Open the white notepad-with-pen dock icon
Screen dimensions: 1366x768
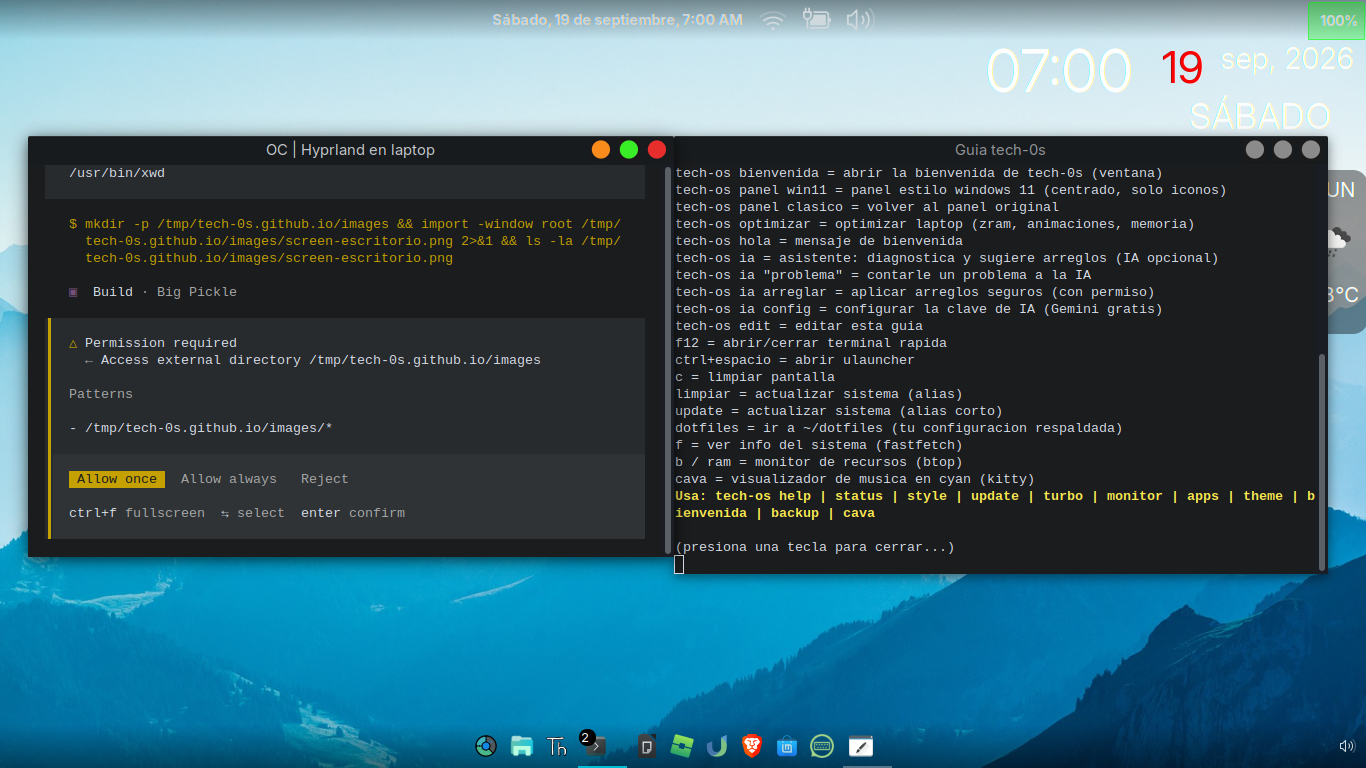[x=860, y=746]
